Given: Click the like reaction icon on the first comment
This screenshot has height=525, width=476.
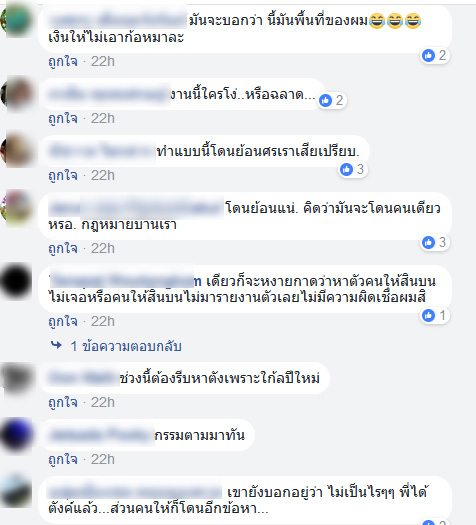Looking at the screenshot, I should [x=428, y=55].
